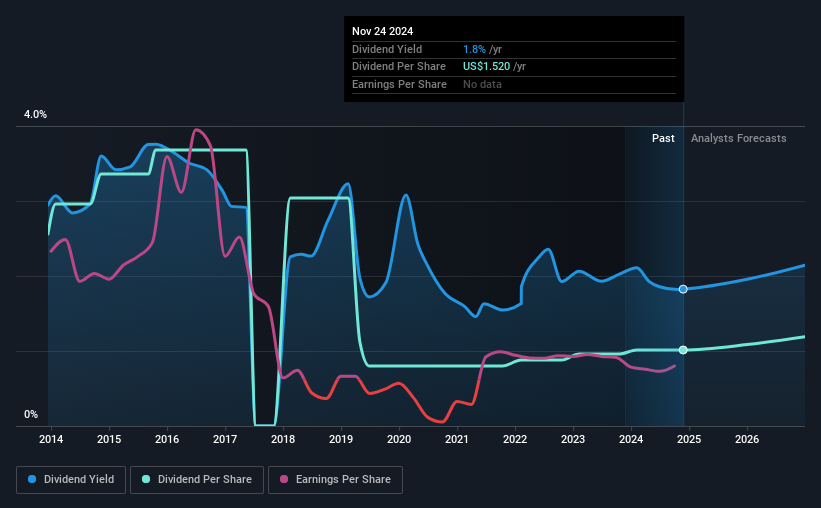
Task: Click the pink Earnings Per Share legend dot
Action: tap(284, 479)
